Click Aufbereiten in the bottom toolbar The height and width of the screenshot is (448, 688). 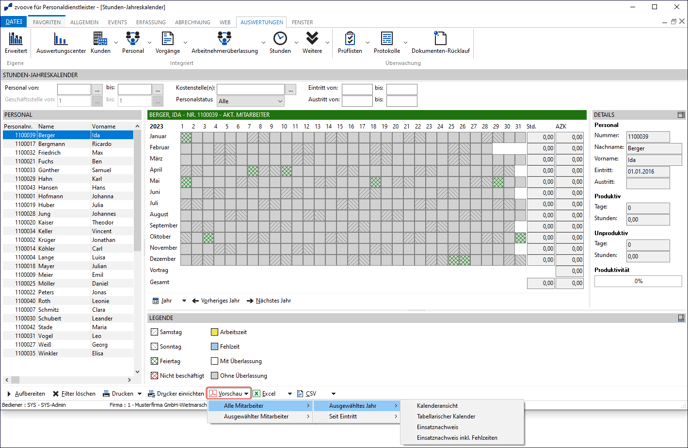click(26, 394)
